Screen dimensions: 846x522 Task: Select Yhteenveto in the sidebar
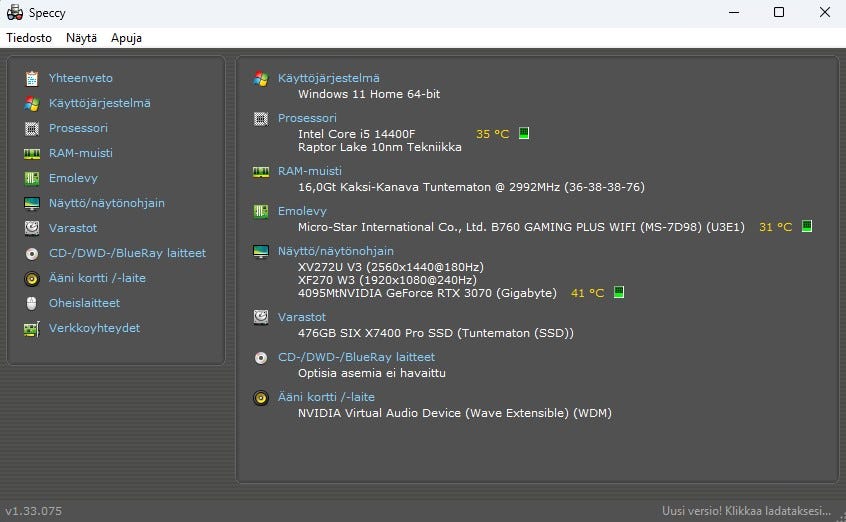pos(80,78)
